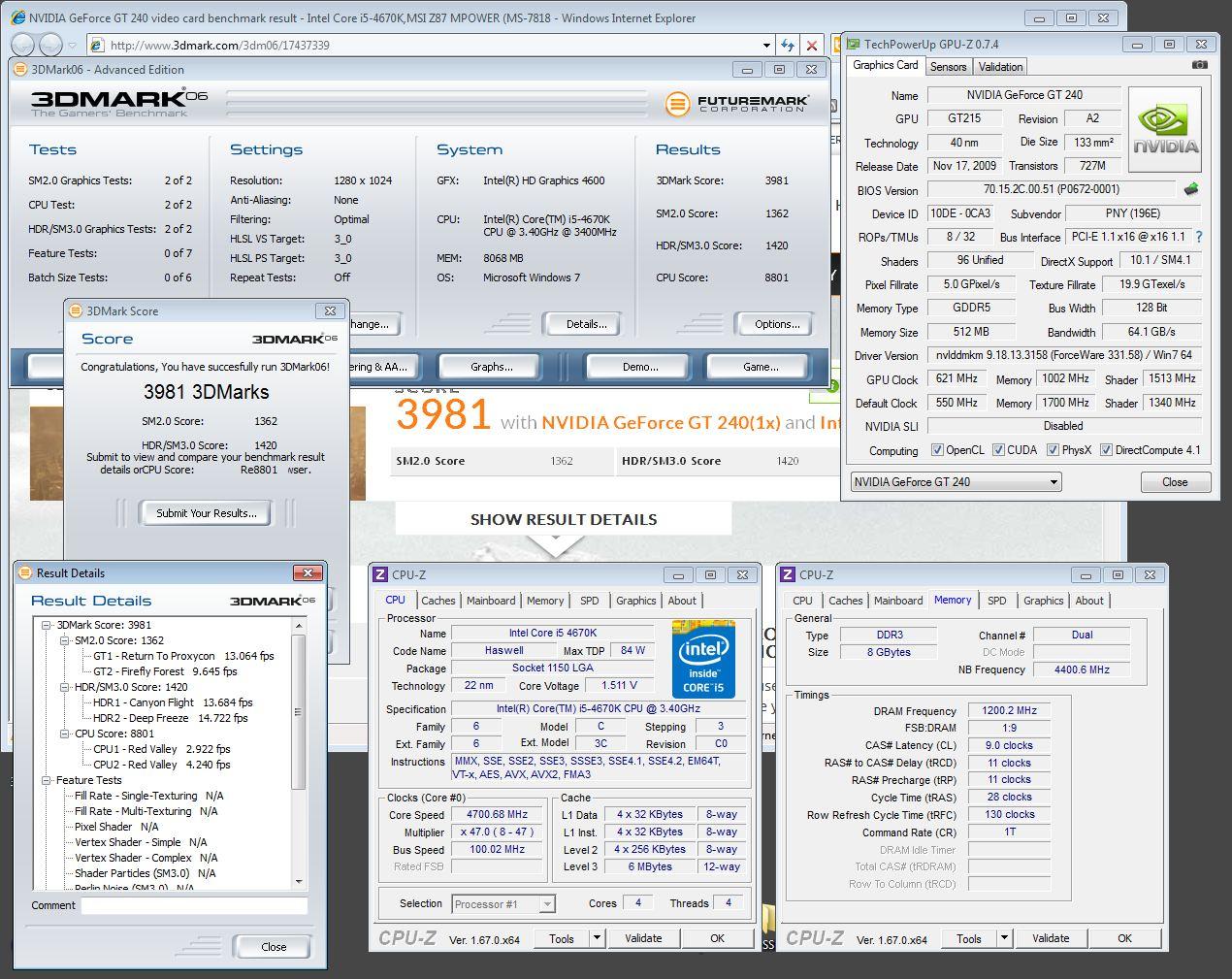Open the SPD tab in the CPU-Z window showing Timings
The height and width of the screenshot is (979, 1232).
pyautogui.click(x=996, y=601)
